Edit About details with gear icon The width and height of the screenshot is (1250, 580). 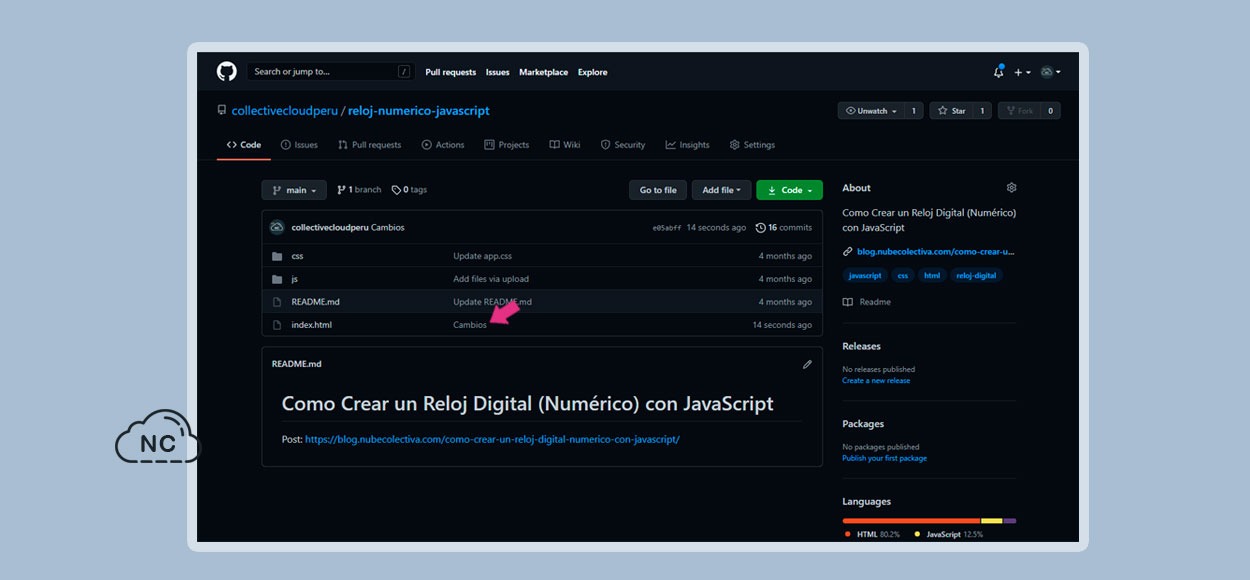[1011, 188]
